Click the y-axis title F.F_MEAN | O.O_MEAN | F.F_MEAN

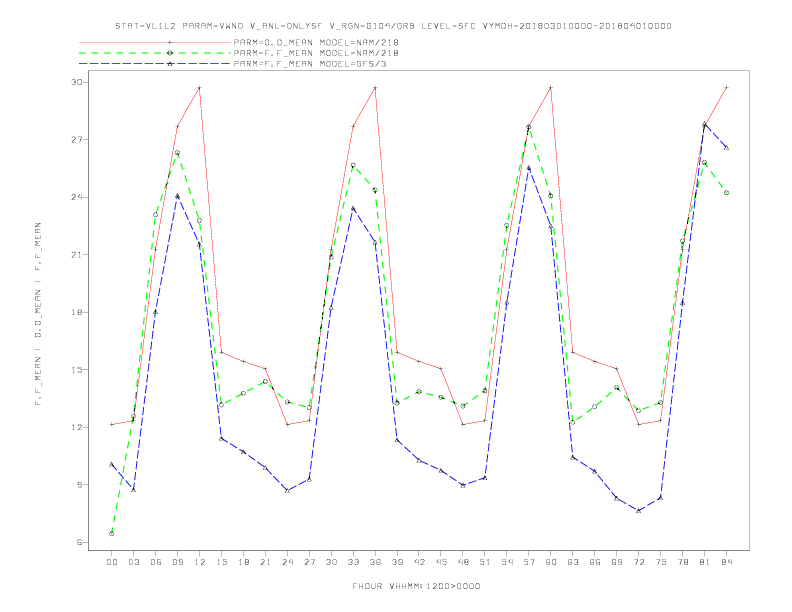pos(38,314)
